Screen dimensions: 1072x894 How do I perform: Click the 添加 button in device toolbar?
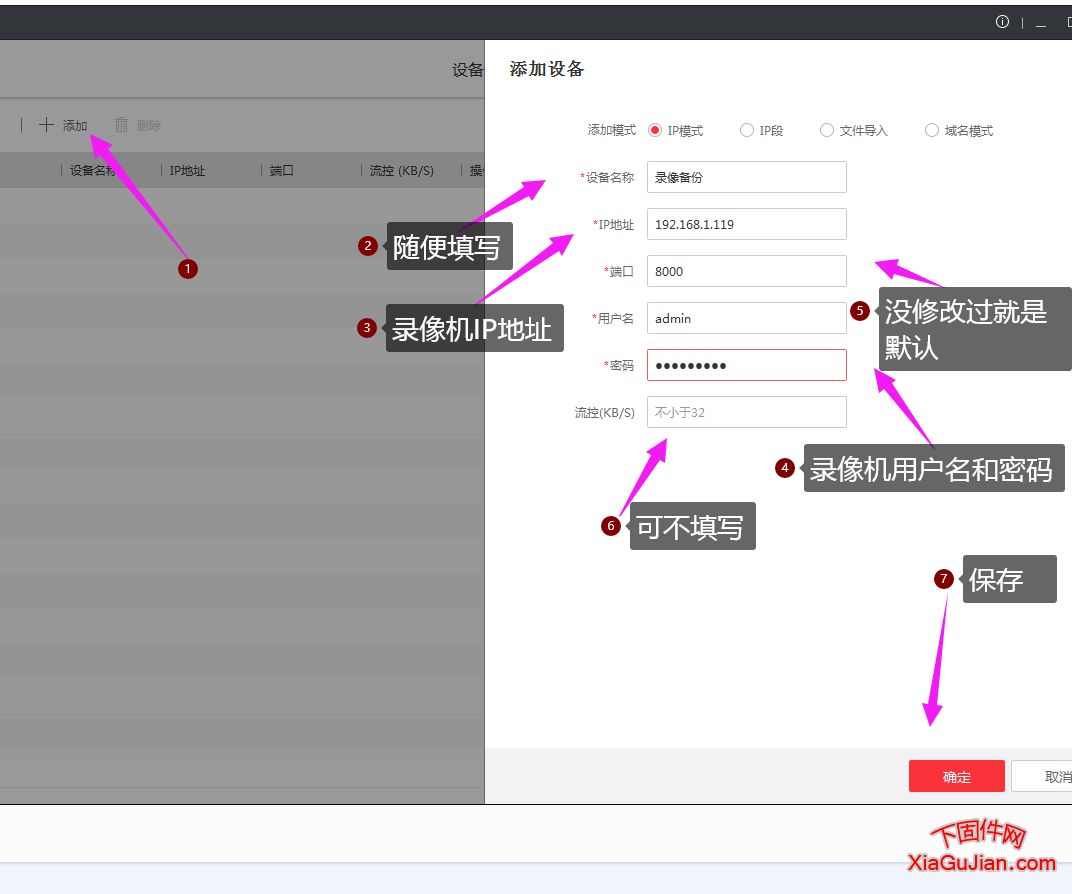(63, 125)
